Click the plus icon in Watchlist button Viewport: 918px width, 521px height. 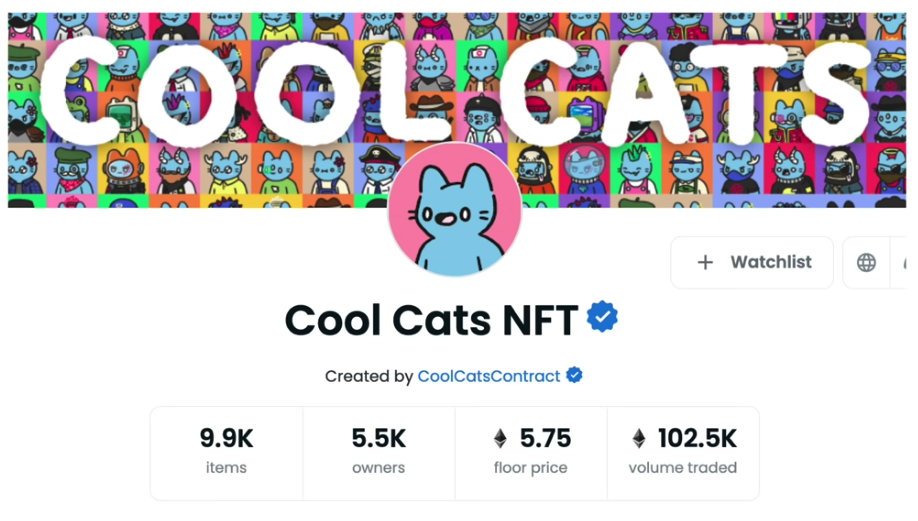[x=705, y=262]
